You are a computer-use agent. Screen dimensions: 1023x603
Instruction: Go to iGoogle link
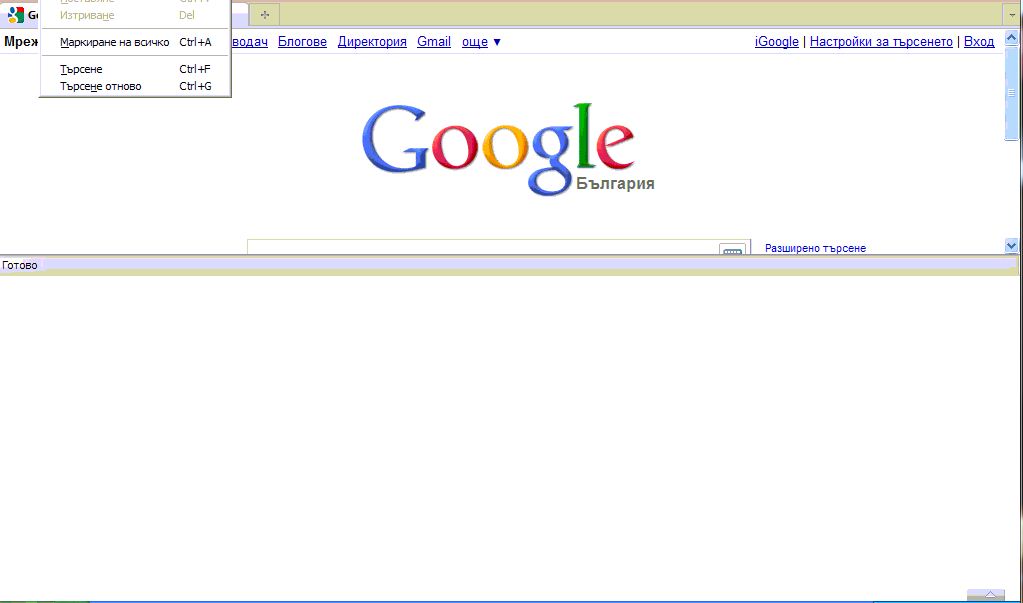coord(777,42)
